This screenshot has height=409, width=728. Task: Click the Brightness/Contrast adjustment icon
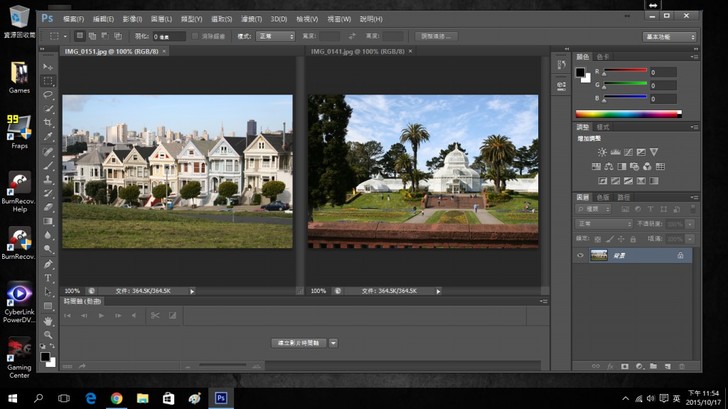point(602,152)
